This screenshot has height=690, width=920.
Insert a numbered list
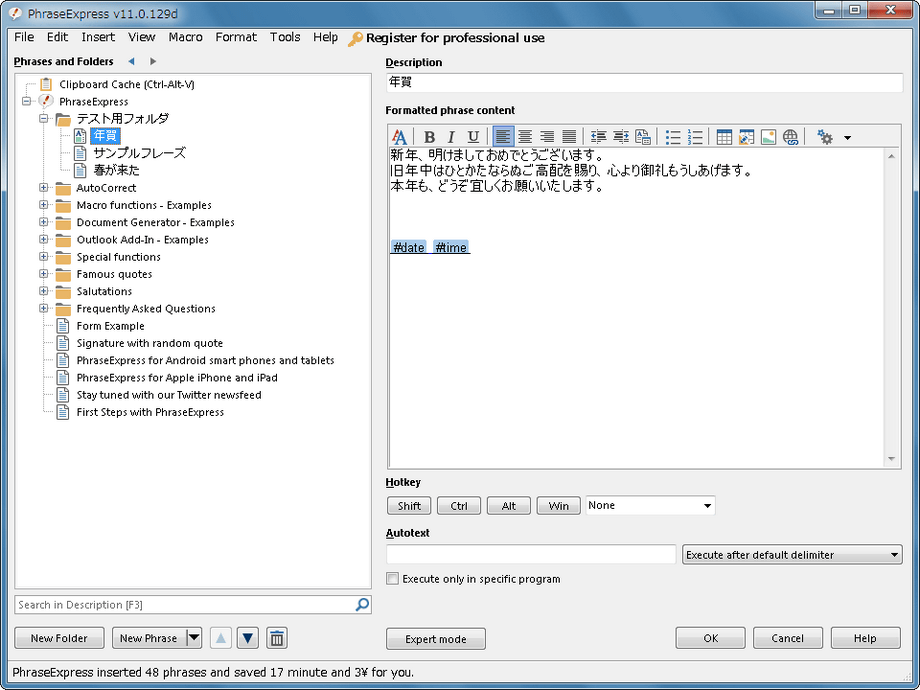pyautogui.click(x=695, y=137)
